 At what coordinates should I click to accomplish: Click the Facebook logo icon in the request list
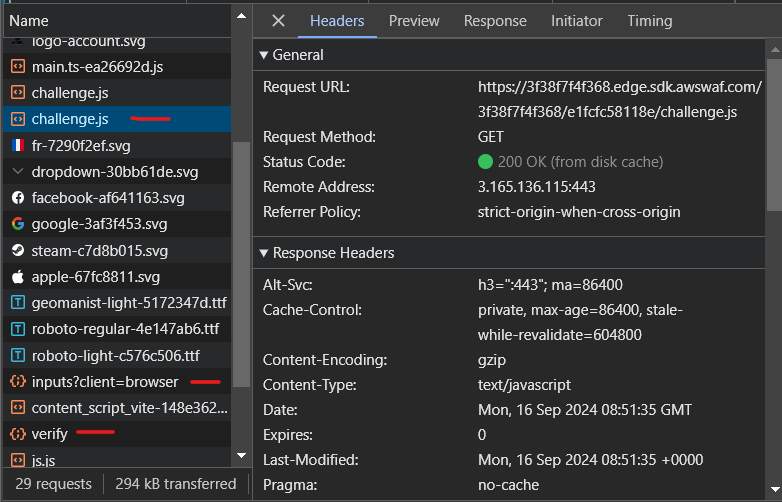pyautogui.click(x=18, y=198)
